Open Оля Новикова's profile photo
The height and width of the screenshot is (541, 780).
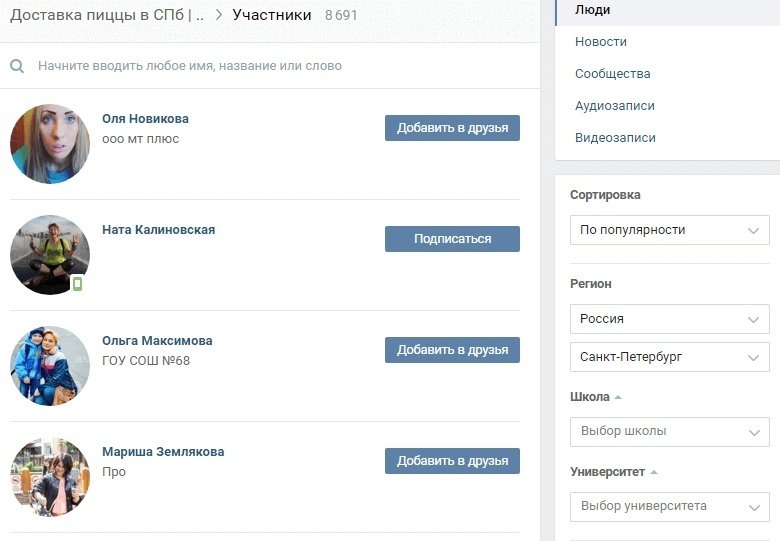(x=50, y=144)
